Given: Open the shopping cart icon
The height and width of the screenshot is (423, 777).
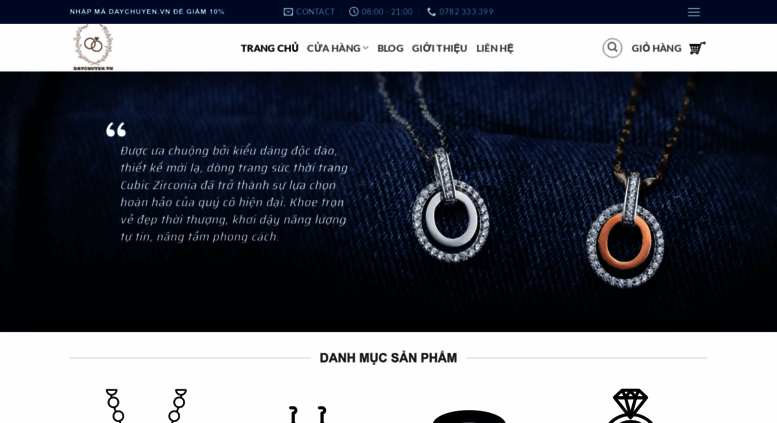Looking at the screenshot, I should click(697, 48).
